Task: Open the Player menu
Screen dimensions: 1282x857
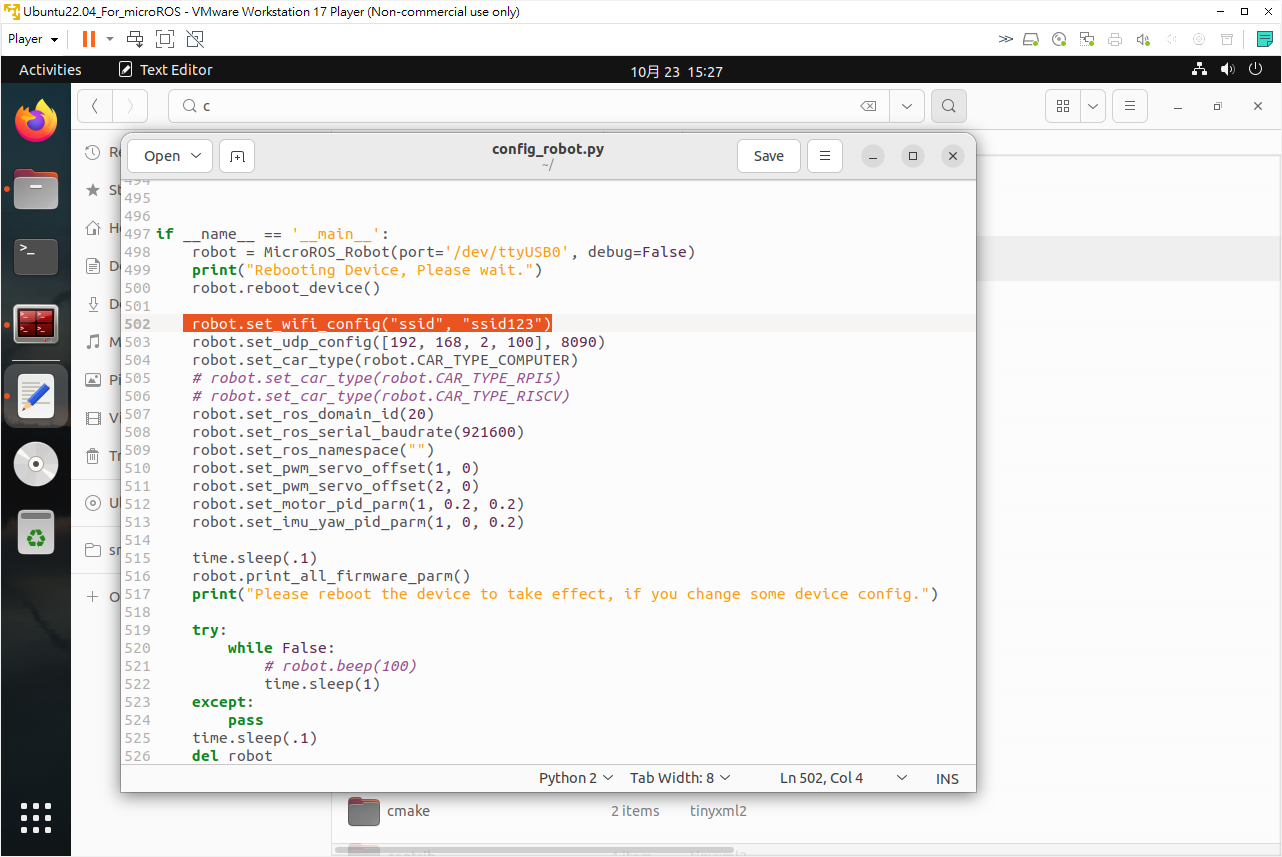Action: pos(33,39)
